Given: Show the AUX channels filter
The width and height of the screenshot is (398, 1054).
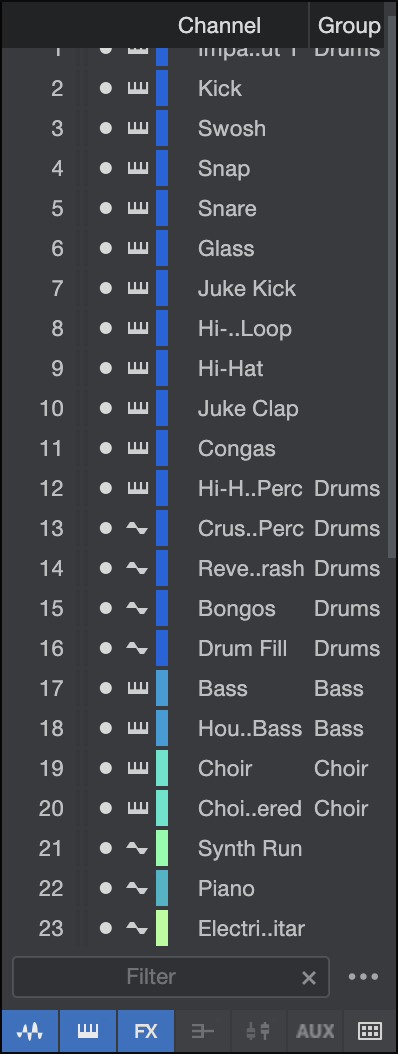Looking at the screenshot, I should tap(315, 1030).
